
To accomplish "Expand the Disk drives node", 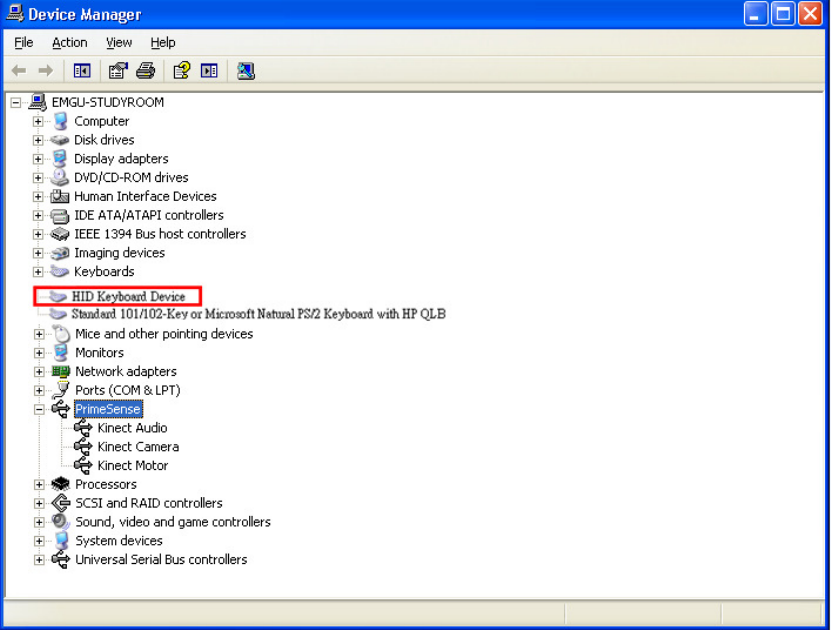I will (x=38, y=140).
